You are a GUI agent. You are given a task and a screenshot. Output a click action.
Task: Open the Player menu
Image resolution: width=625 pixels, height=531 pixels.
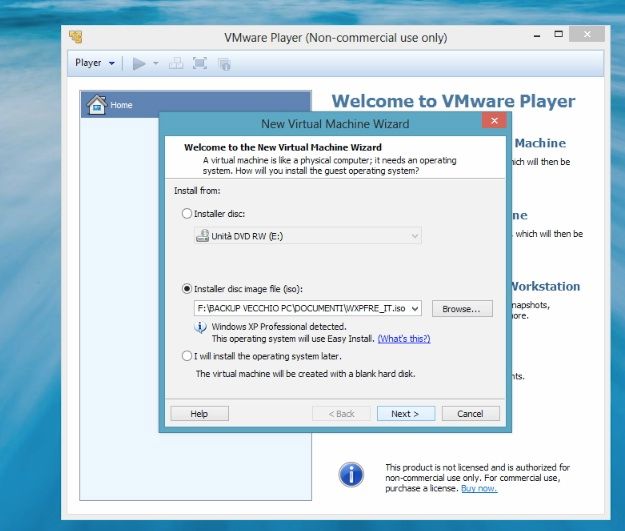point(95,63)
